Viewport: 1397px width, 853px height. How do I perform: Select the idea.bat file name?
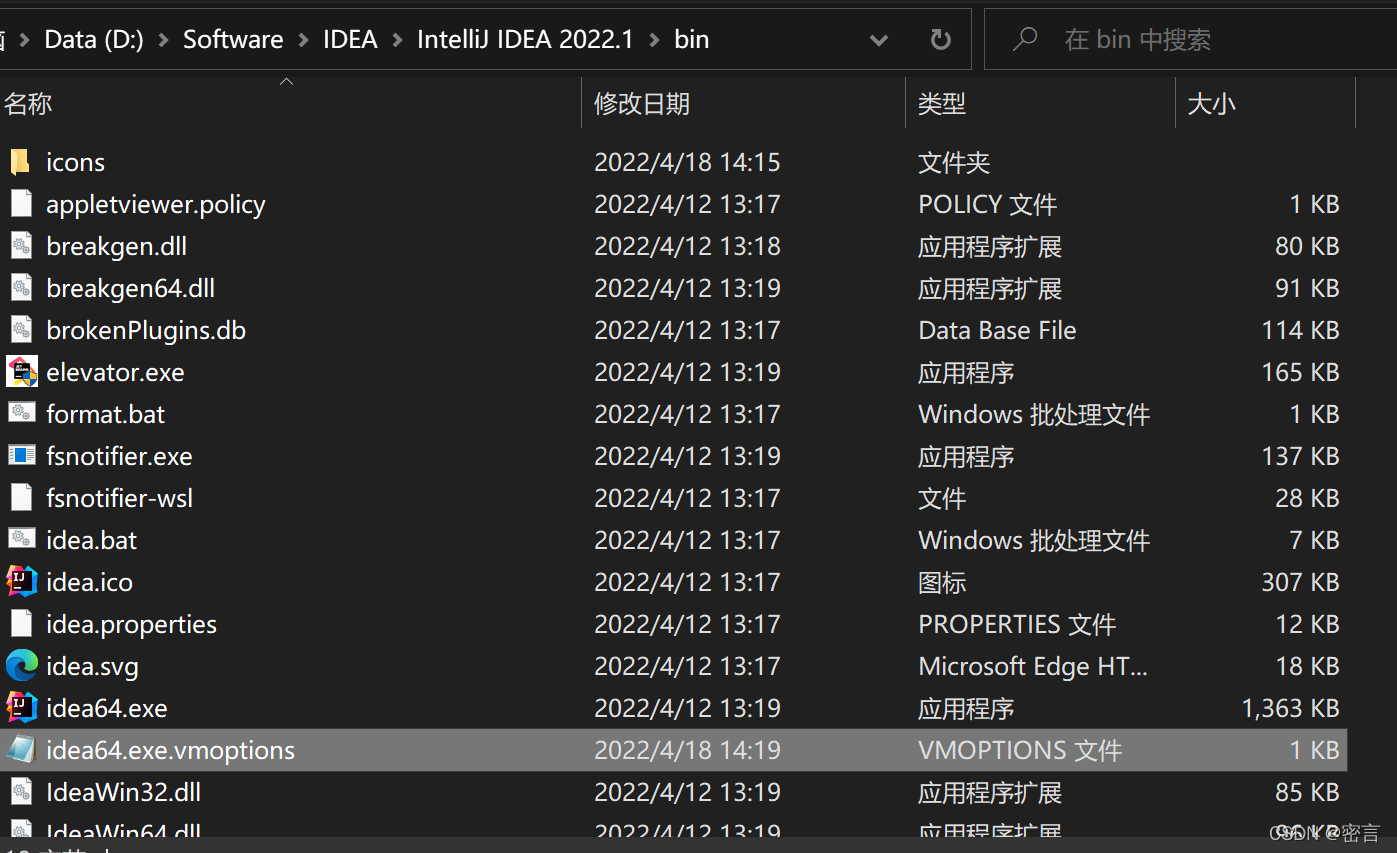point(91,540)
